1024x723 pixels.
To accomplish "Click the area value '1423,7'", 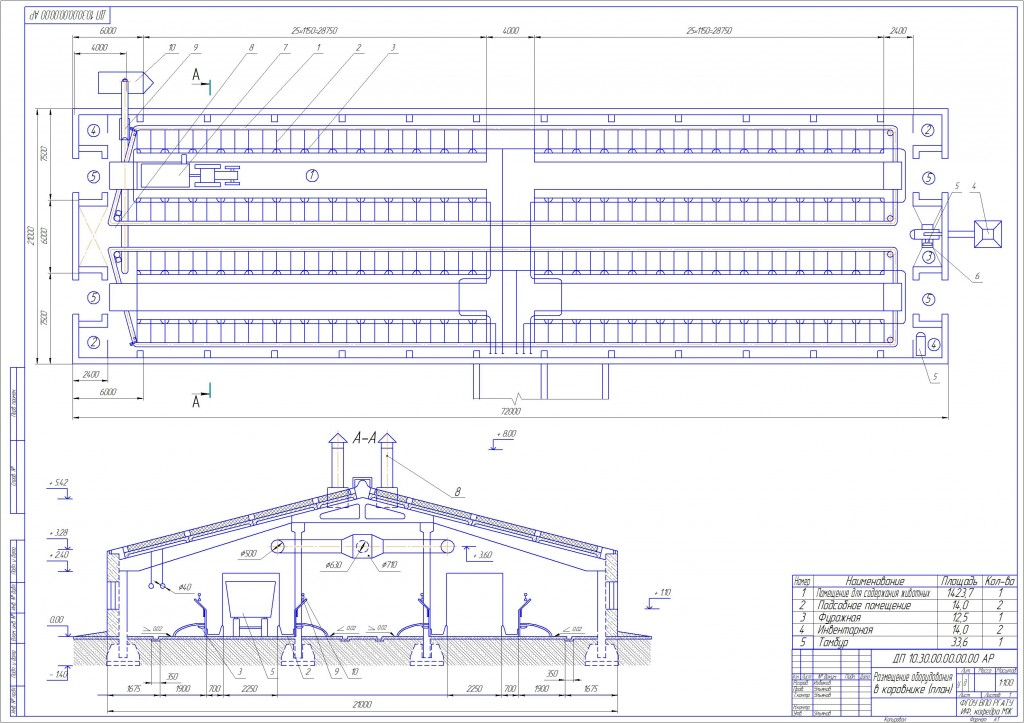I will point(959,593).
